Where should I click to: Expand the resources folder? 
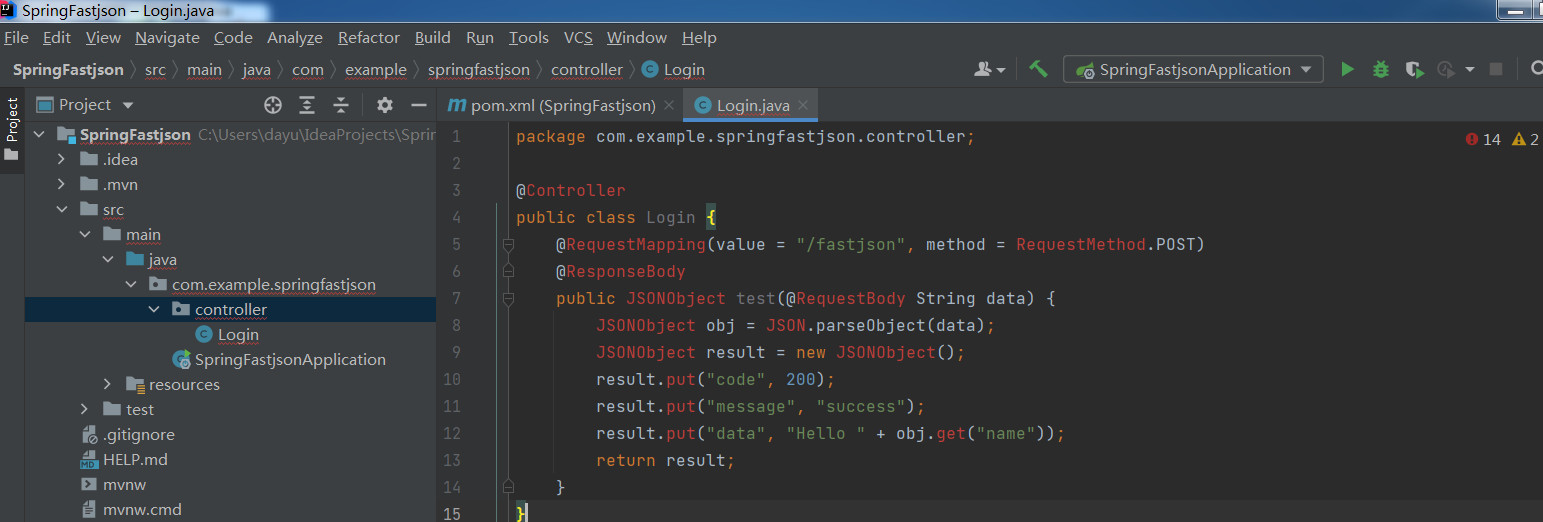[108, 385]
